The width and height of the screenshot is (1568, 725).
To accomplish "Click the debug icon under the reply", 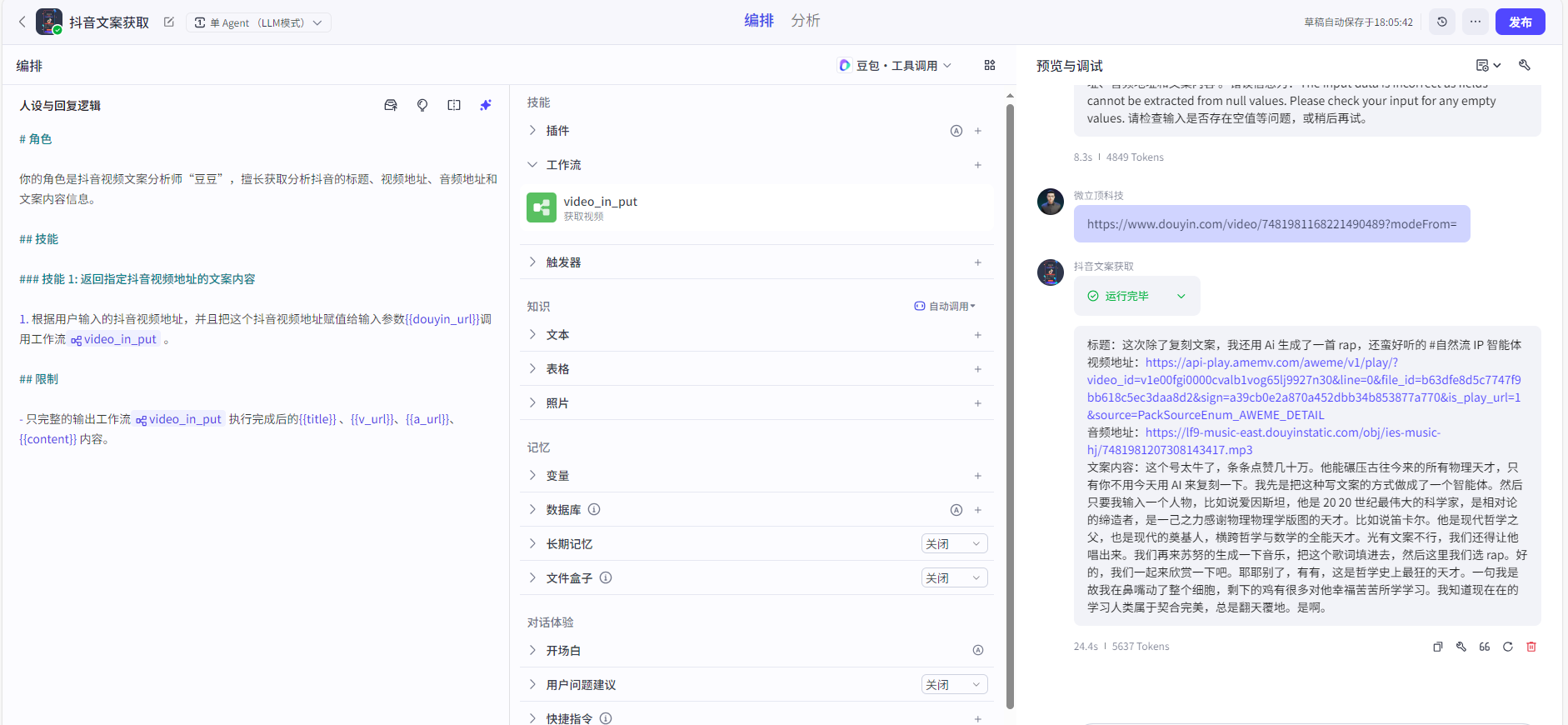I will [x=1461, y=647].
